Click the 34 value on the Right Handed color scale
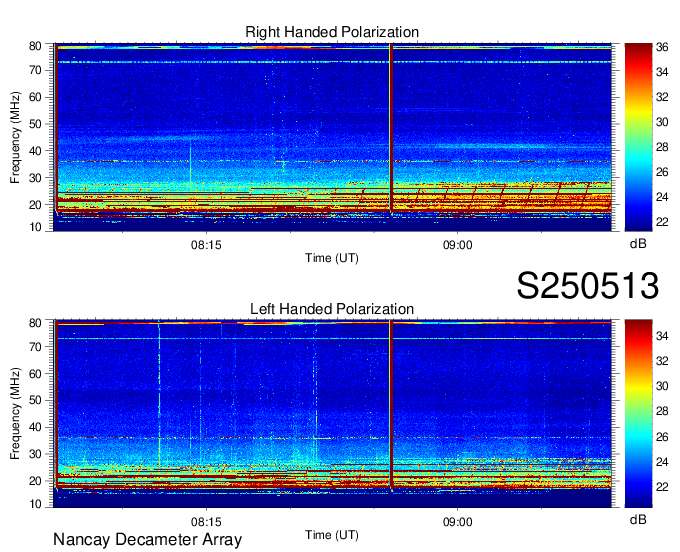This screenshot has height=552, width=680. click(x=662, y=72)
